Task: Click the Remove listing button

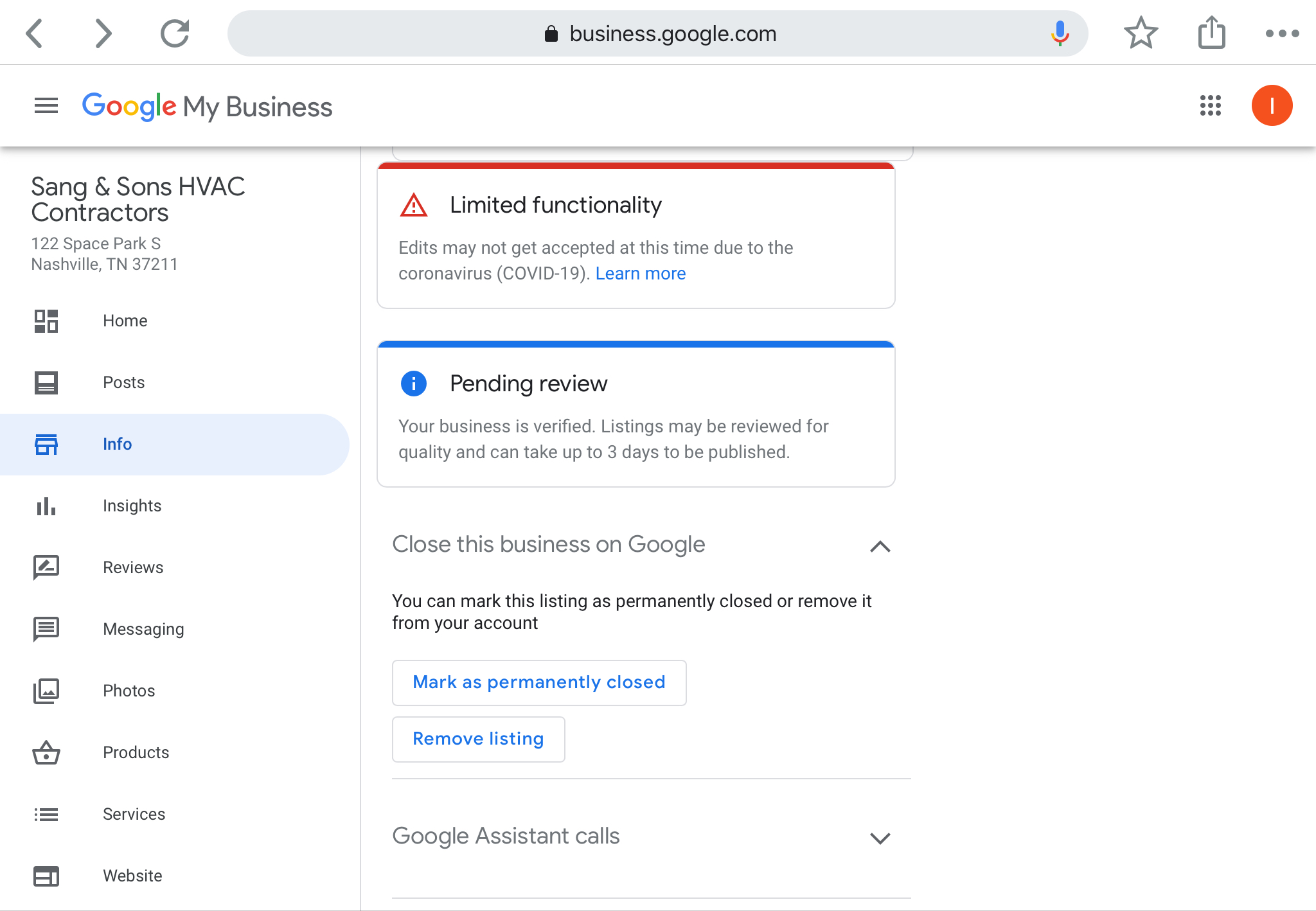Action: [478, 739]
